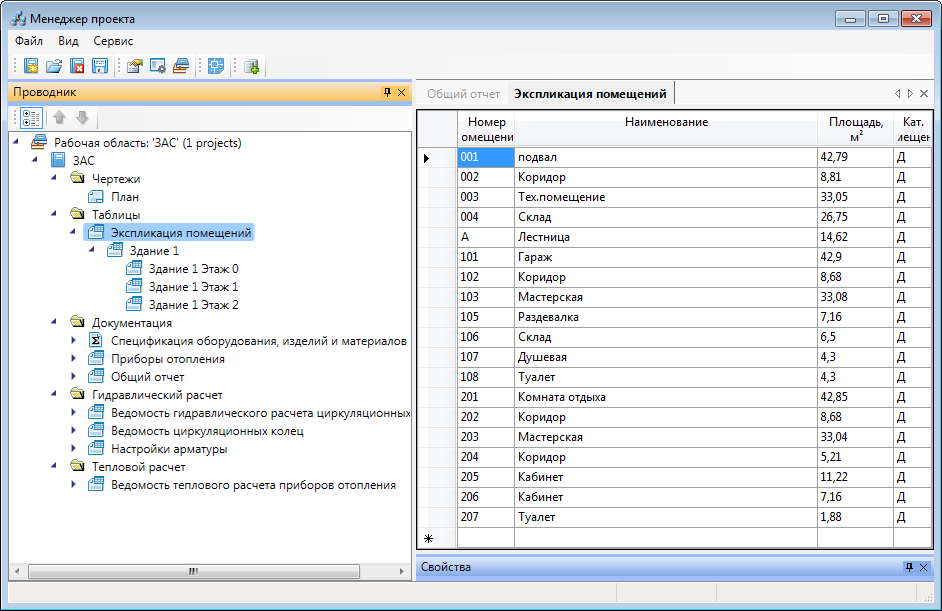Click the tree scrollbar right arrow
Viewport: 942px width, 611px height.
[x=402, y=571]
